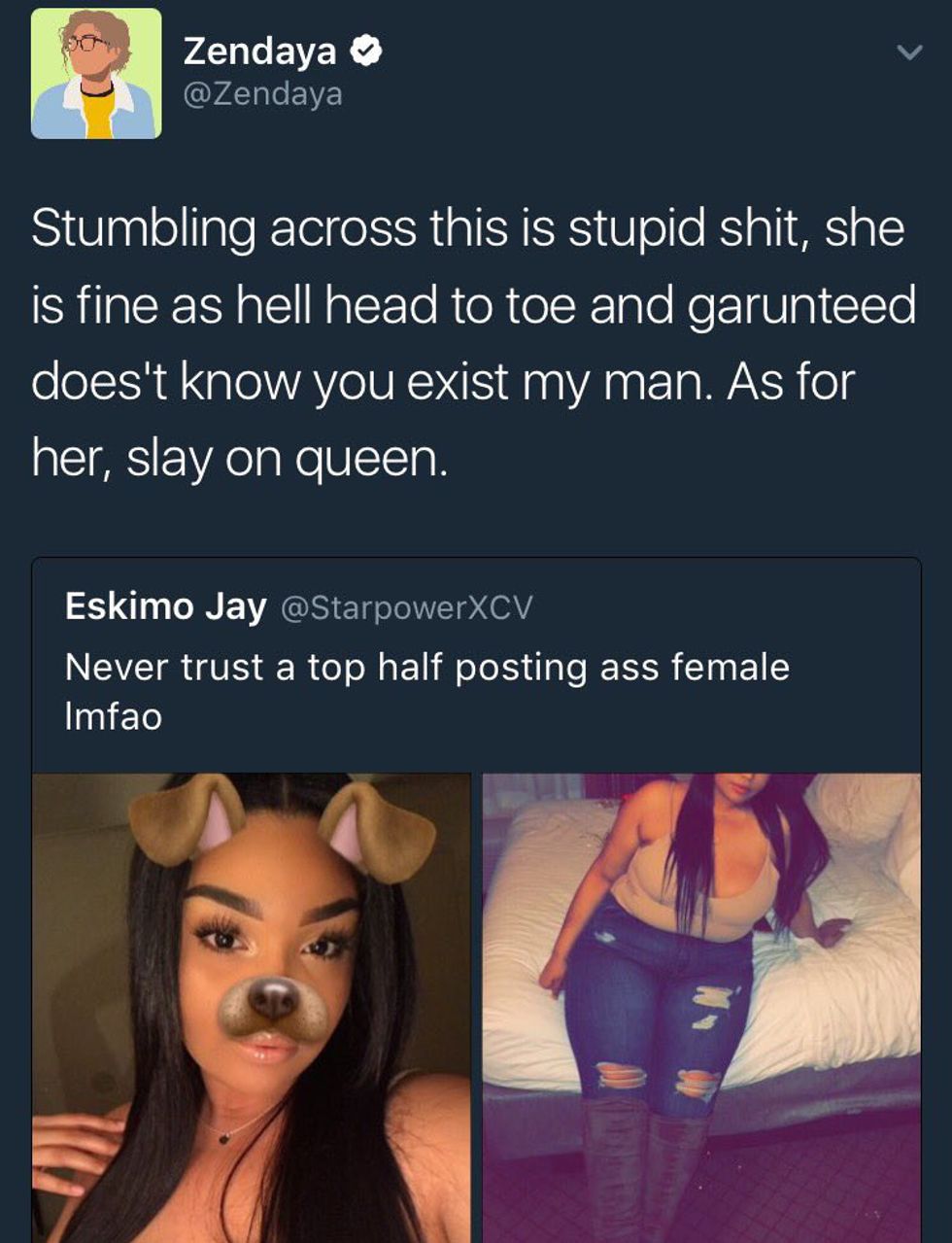
Task: View the ripped jeans photo on bed
Action: (x=701, y=1008)
